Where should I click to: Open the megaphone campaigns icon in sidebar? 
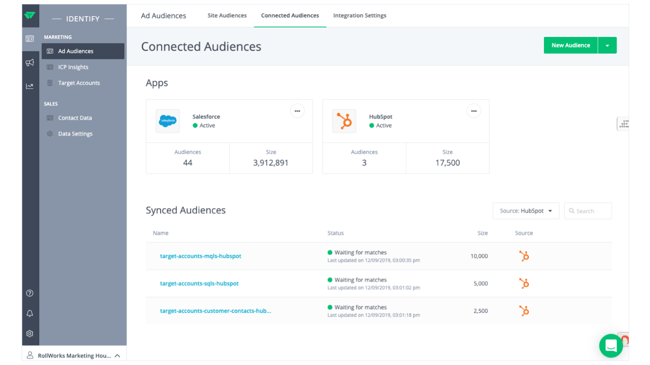[x=30, y=63]
